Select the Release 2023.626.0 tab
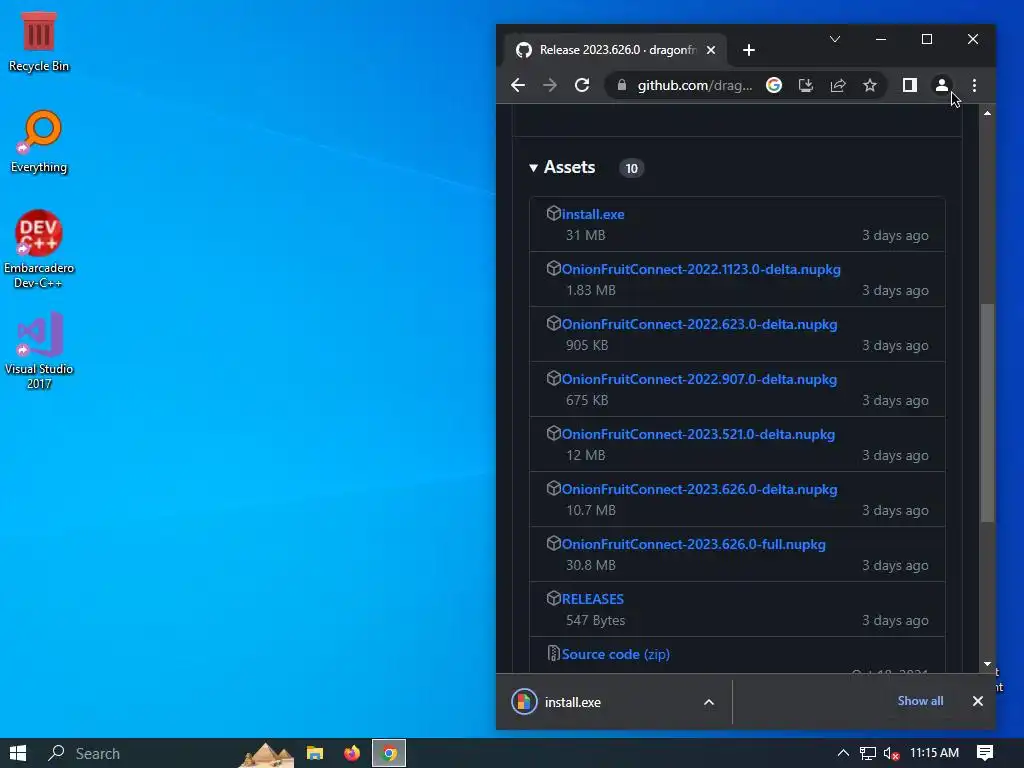Viewport: 1024px width, 768px height. click(x=617, y=50)
